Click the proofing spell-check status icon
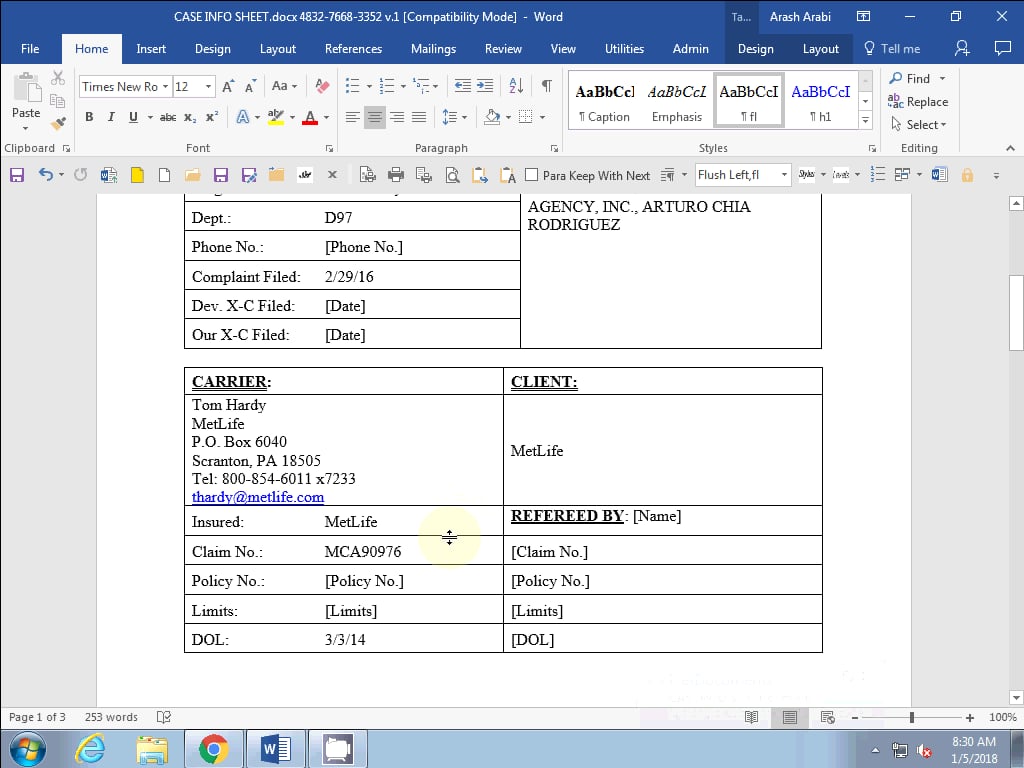Screen dimensions: 1024x768 (164, 717)
